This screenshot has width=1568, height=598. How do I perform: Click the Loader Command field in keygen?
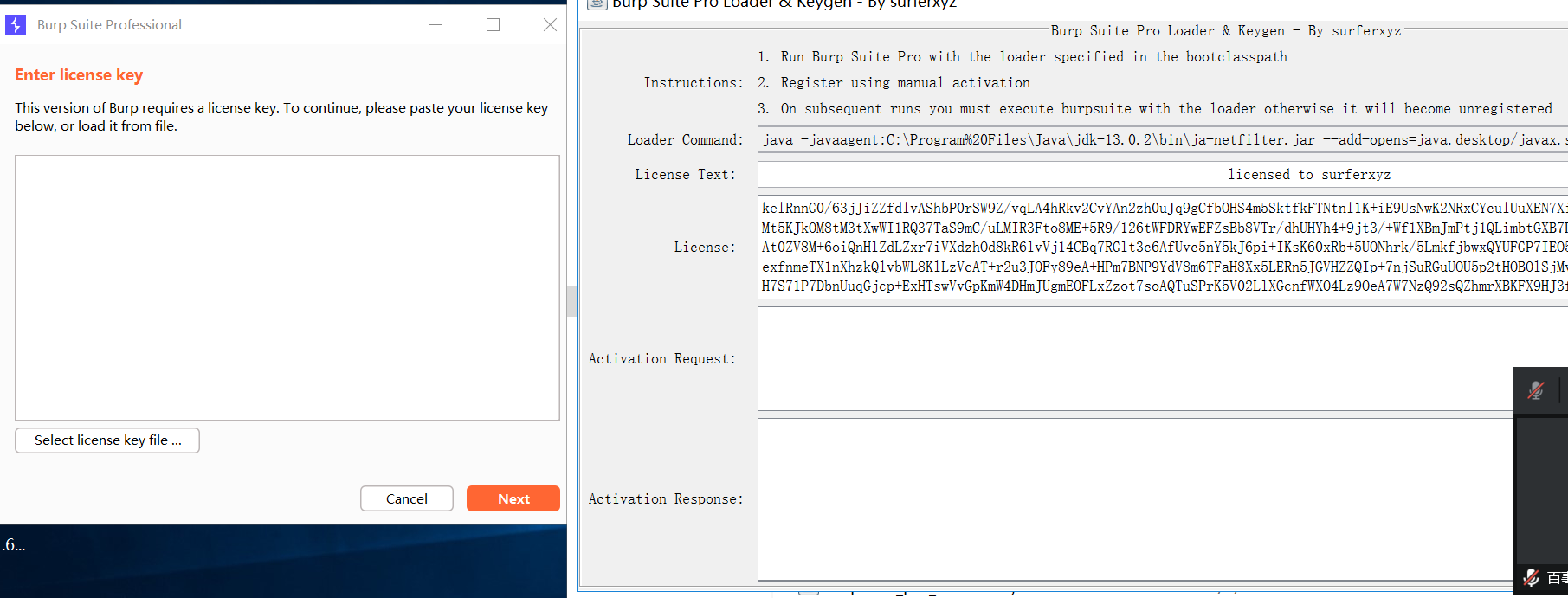click(1163, 139)
